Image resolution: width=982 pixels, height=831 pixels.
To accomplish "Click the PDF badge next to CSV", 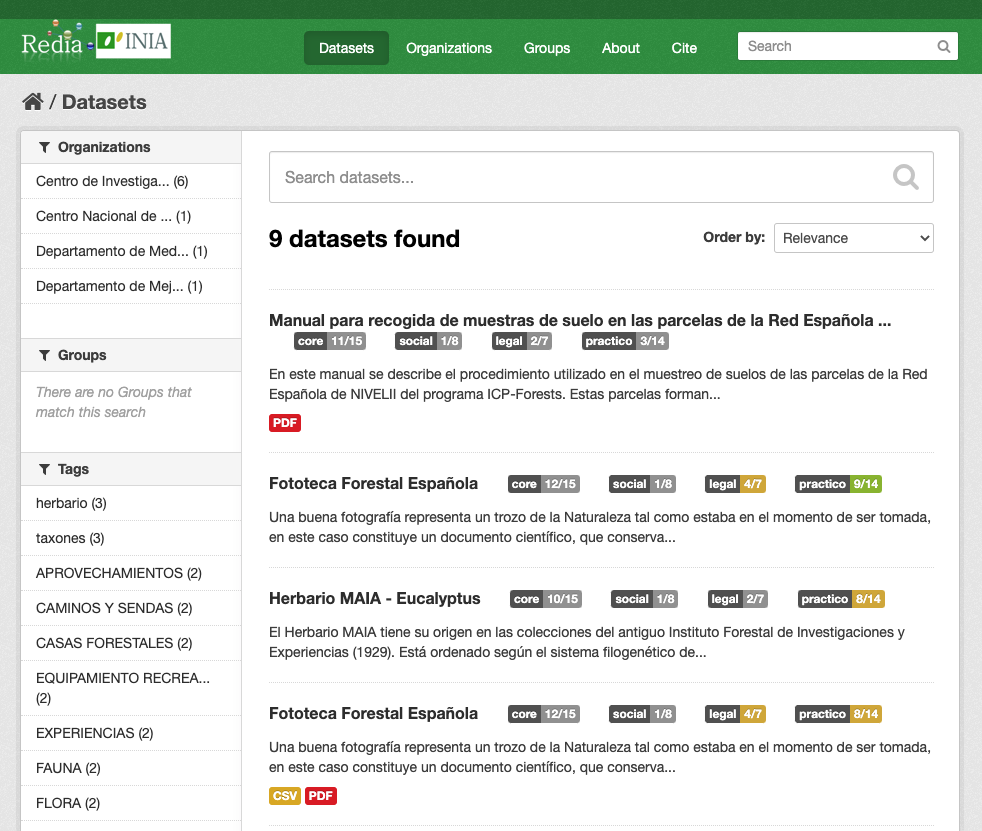I will tap(321, 796).
